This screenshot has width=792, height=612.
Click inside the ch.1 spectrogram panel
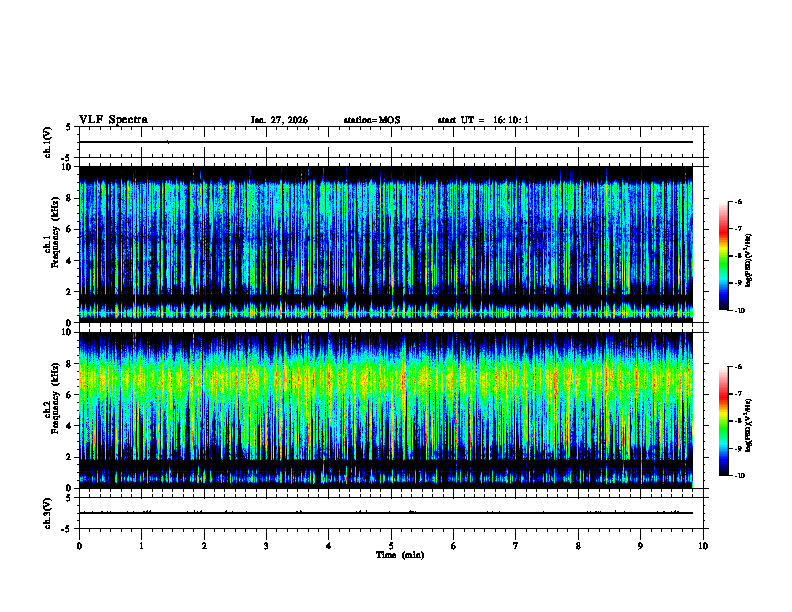coord(386,244)
